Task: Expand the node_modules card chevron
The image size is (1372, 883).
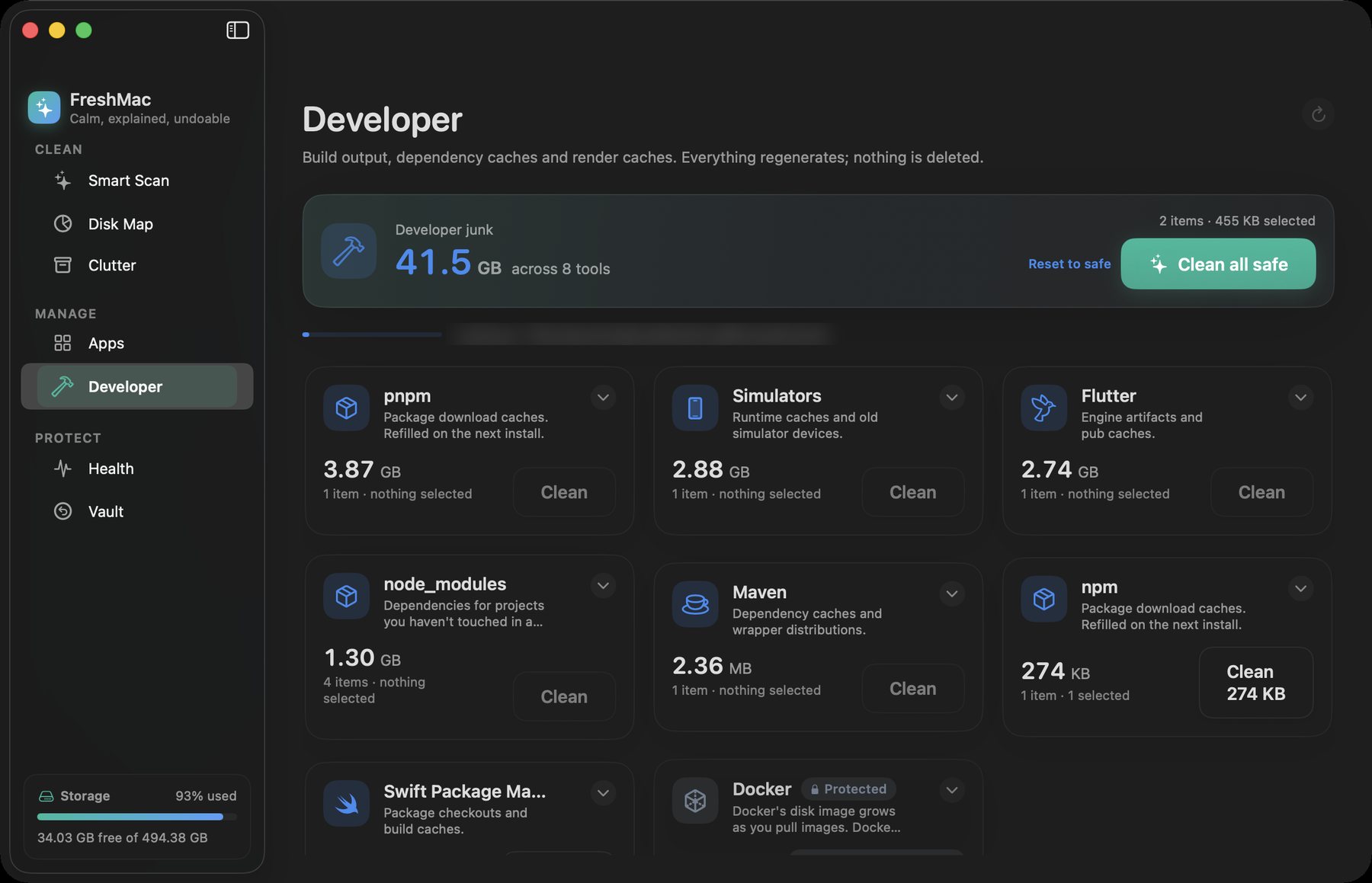Action: (603, 585)
